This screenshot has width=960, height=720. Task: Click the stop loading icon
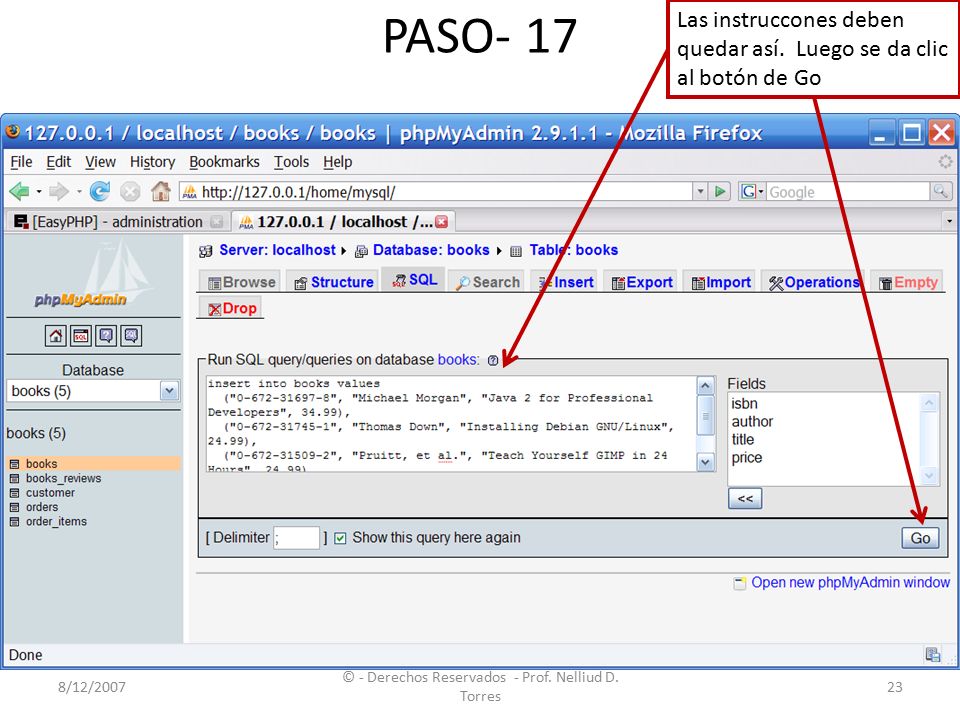click(130, 192)
